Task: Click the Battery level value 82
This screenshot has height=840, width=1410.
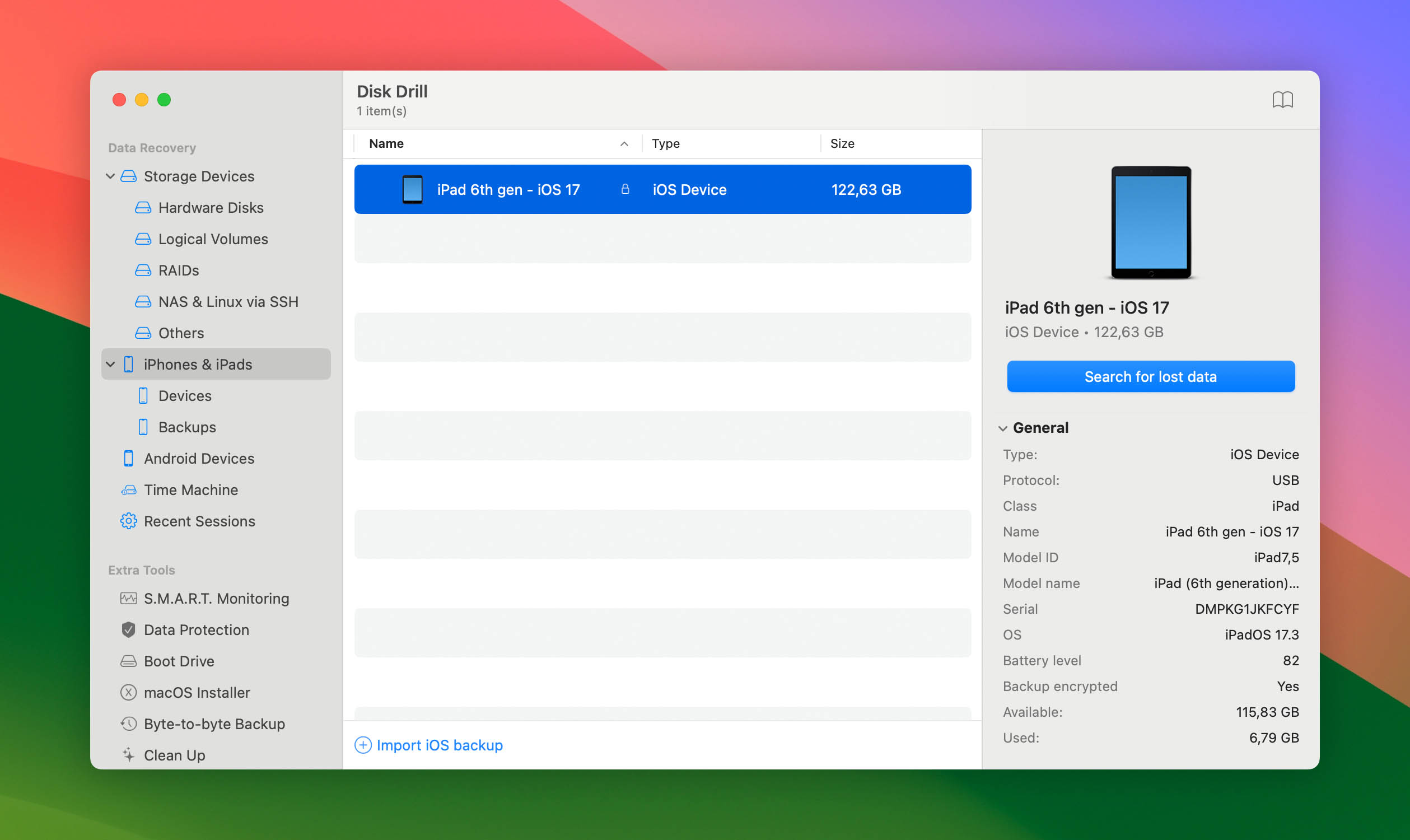Action: coord(1291,661)
